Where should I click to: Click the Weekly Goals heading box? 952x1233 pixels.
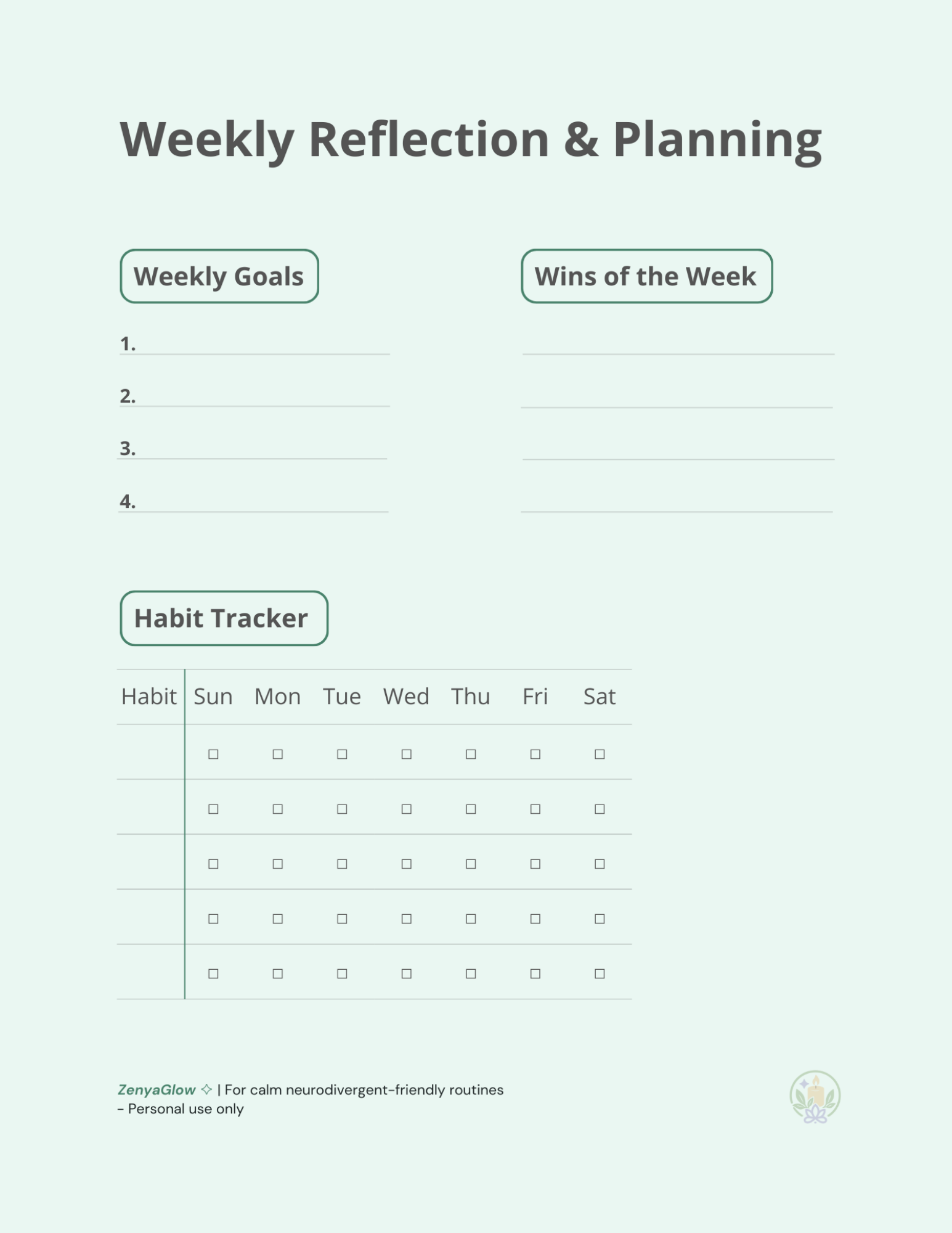(219, 276)
